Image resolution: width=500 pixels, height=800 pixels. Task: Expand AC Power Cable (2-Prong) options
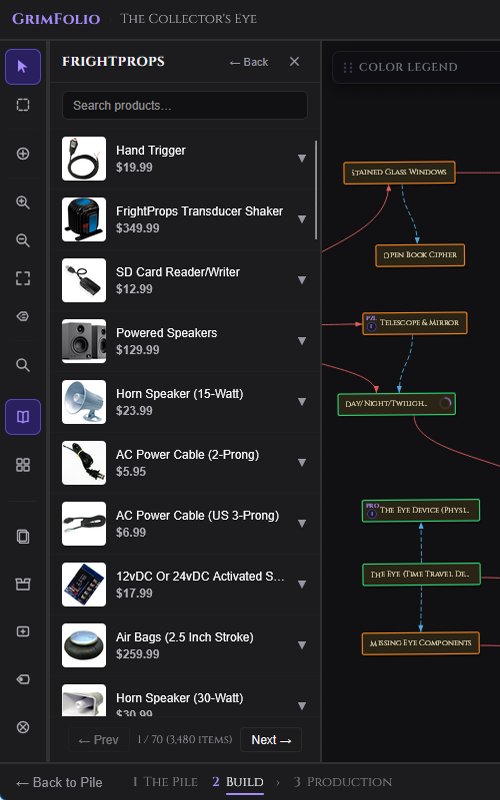click(x=302, y=463)
